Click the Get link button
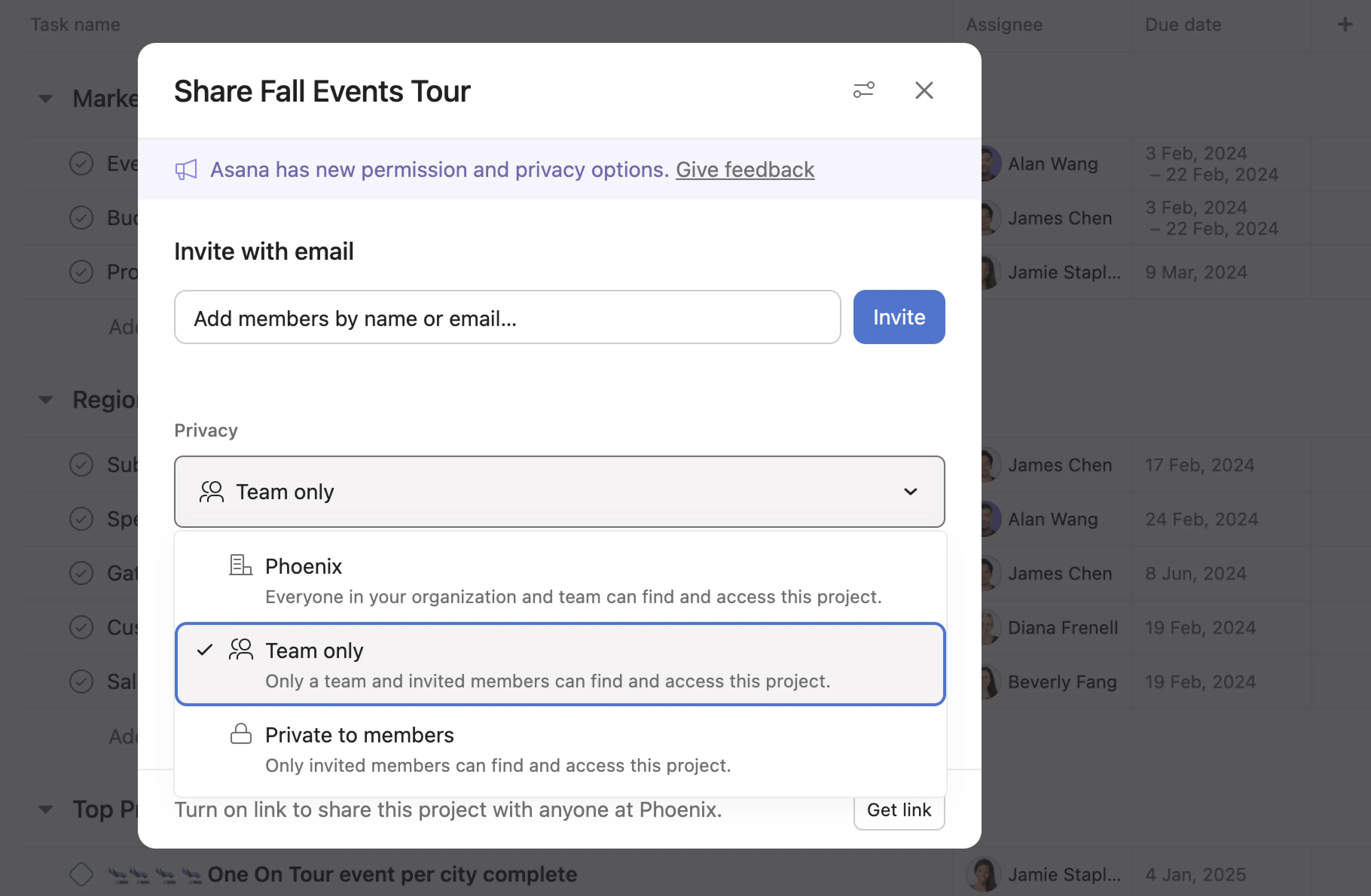Image resolution: width=1371 pixels, height=896 pixels. [899, 810]
